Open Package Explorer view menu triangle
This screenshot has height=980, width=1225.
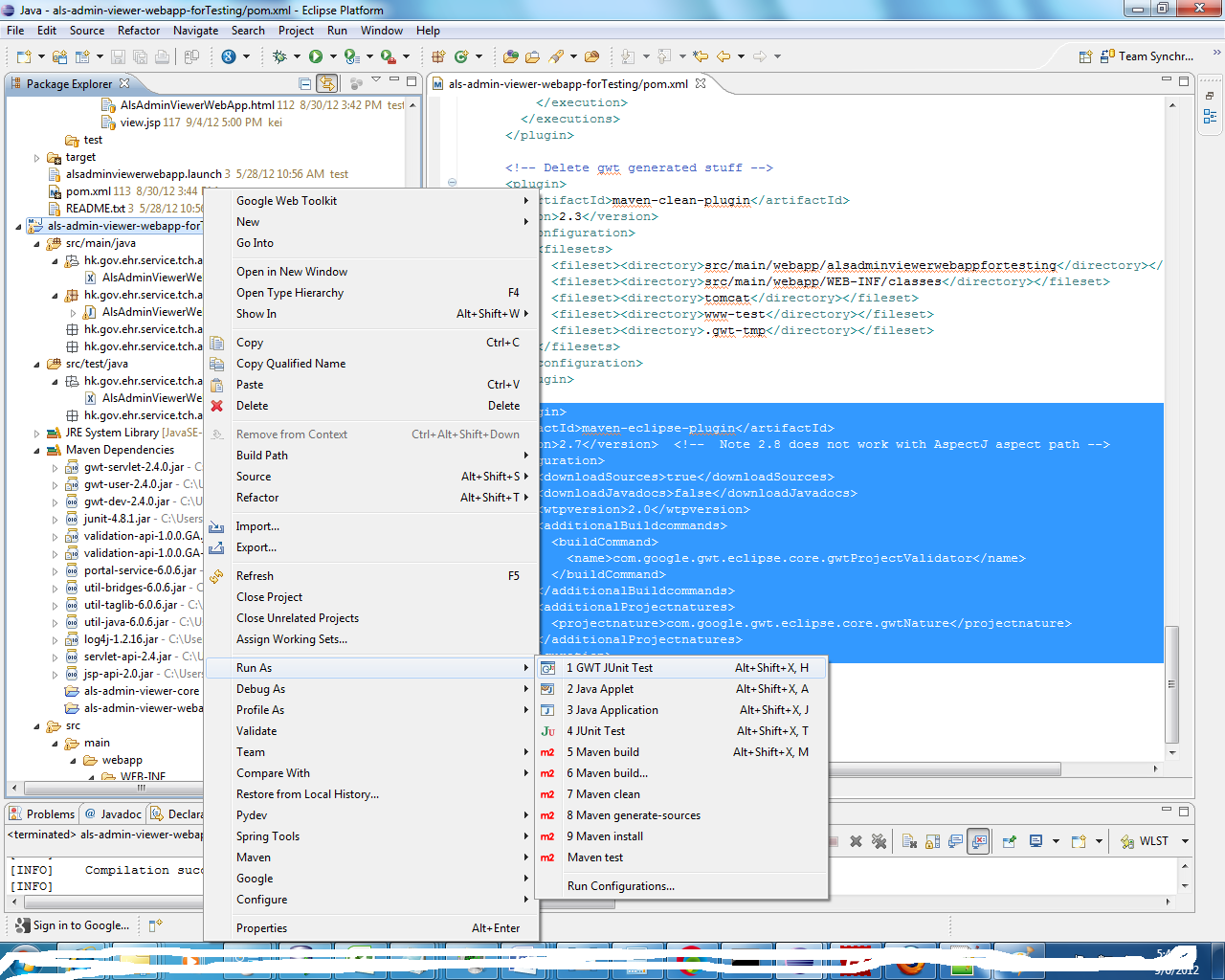[376, 80]
